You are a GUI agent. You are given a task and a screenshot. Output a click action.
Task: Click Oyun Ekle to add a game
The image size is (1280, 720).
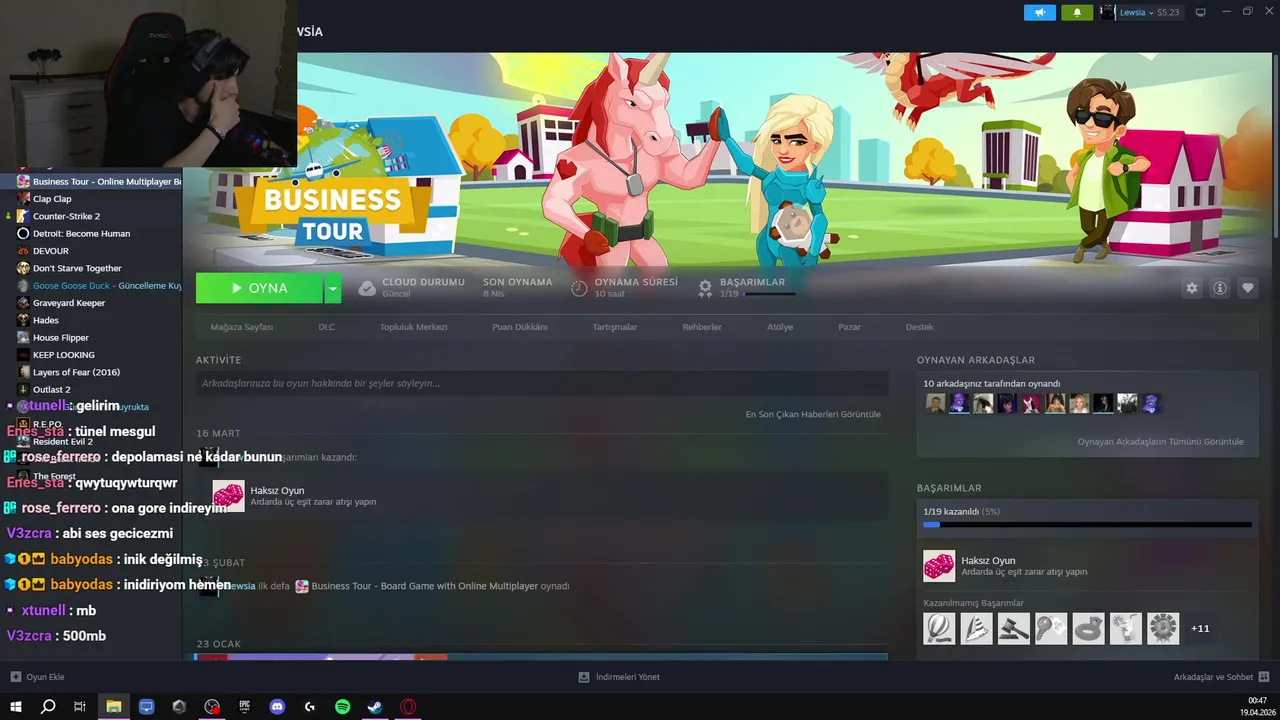tap(38, 677)
